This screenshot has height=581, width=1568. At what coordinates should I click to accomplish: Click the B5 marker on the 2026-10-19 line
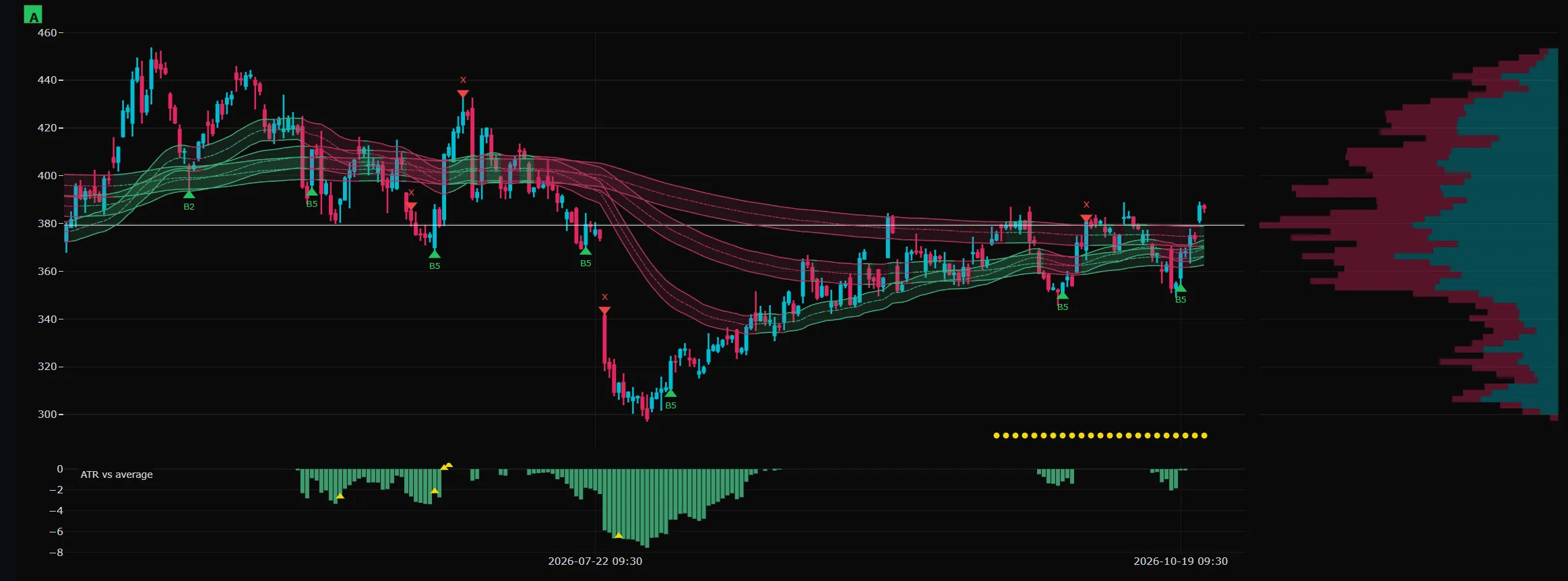coord(1181,288)
